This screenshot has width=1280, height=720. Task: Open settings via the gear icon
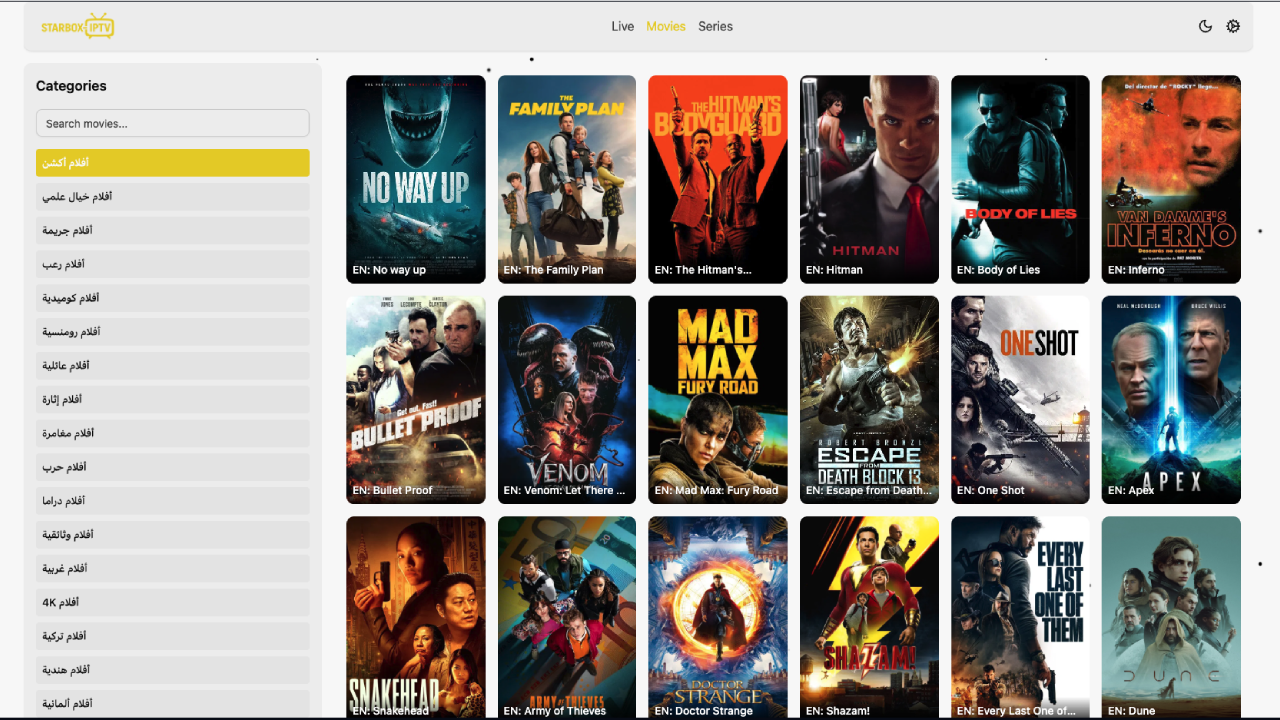[1233, 26]
